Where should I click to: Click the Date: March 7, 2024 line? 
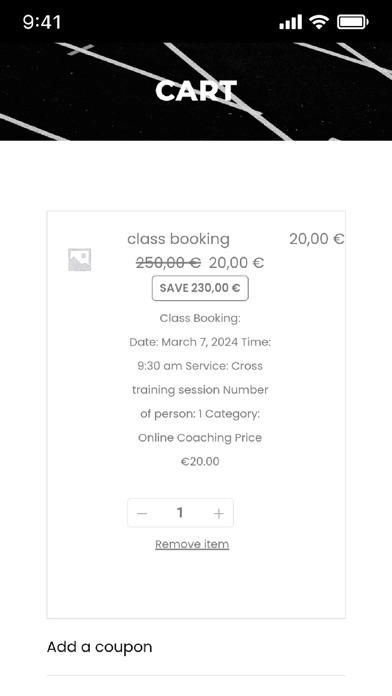pyautogui.click(x=184, y=342)
